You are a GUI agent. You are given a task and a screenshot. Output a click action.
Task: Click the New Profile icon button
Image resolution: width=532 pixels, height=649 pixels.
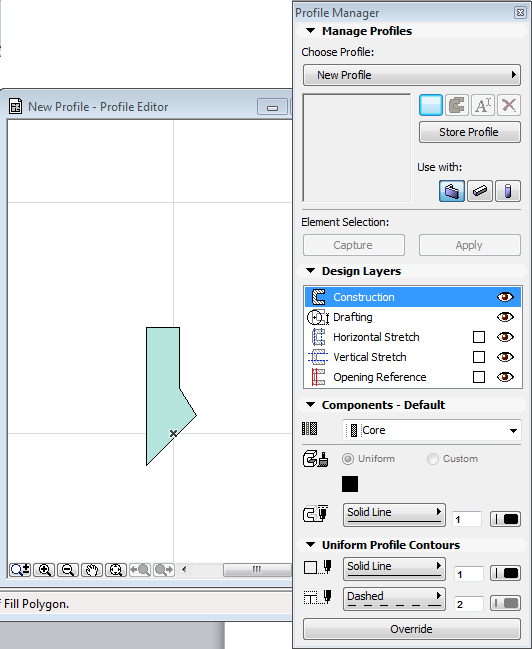pos(431,105)
